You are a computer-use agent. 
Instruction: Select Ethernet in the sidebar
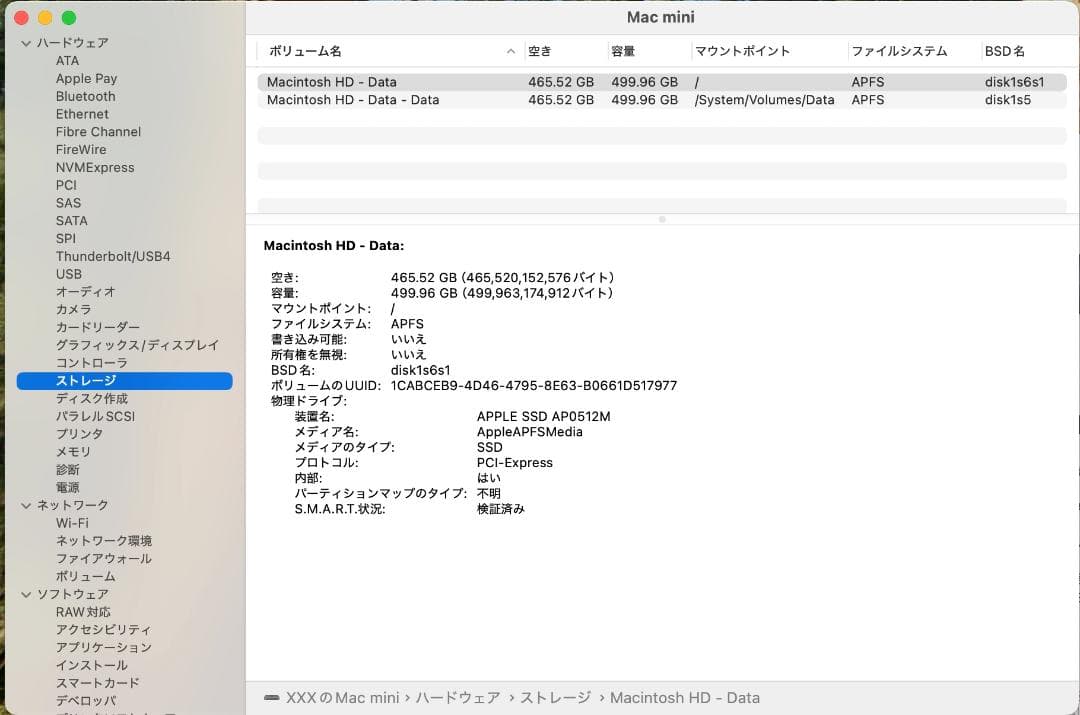pyautogui.click(x=82, y=114)
